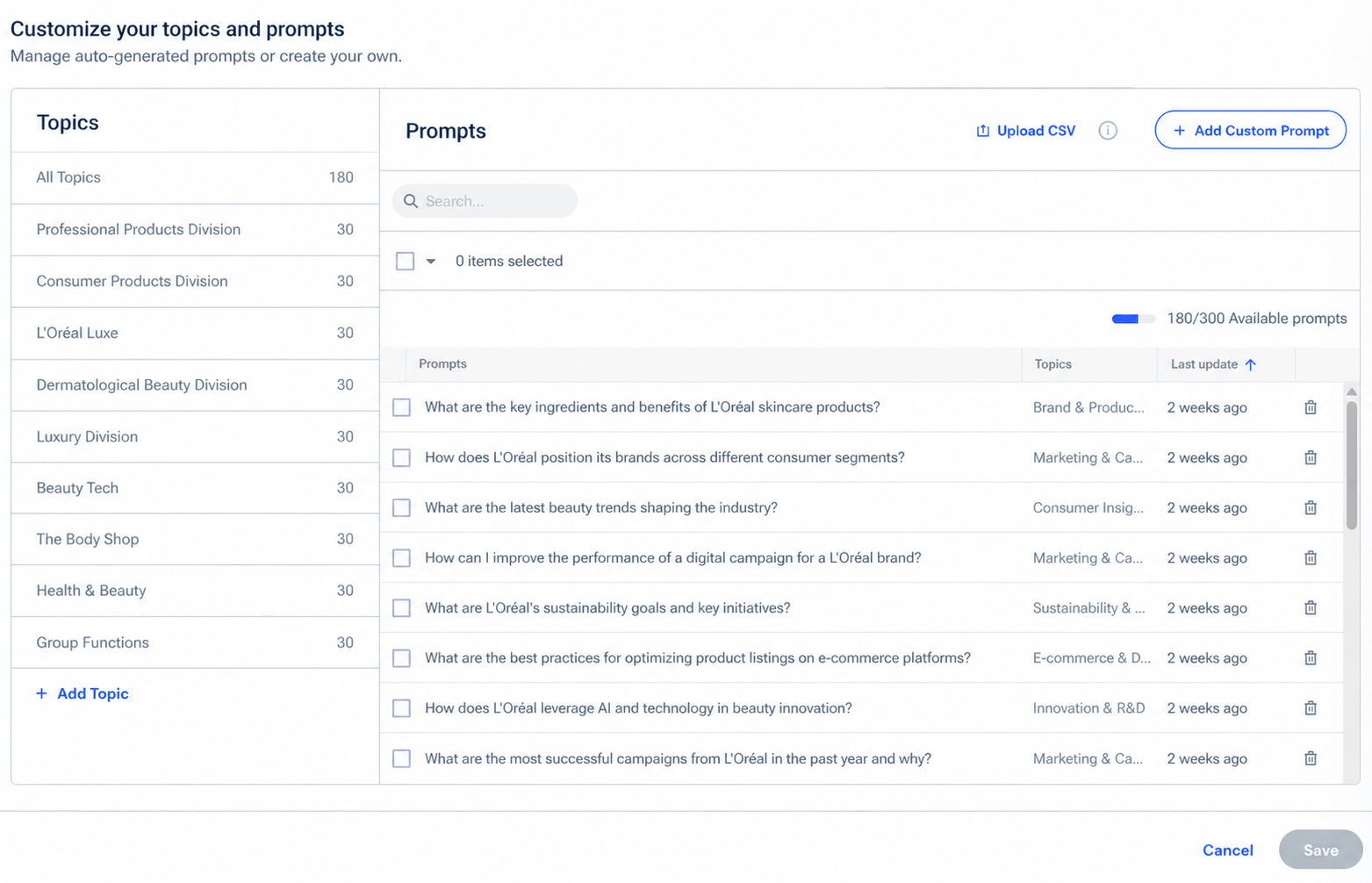Open the bulk selection dropdown arrow
Viewport: 1372px width, 883px height.
pos(431,262)
